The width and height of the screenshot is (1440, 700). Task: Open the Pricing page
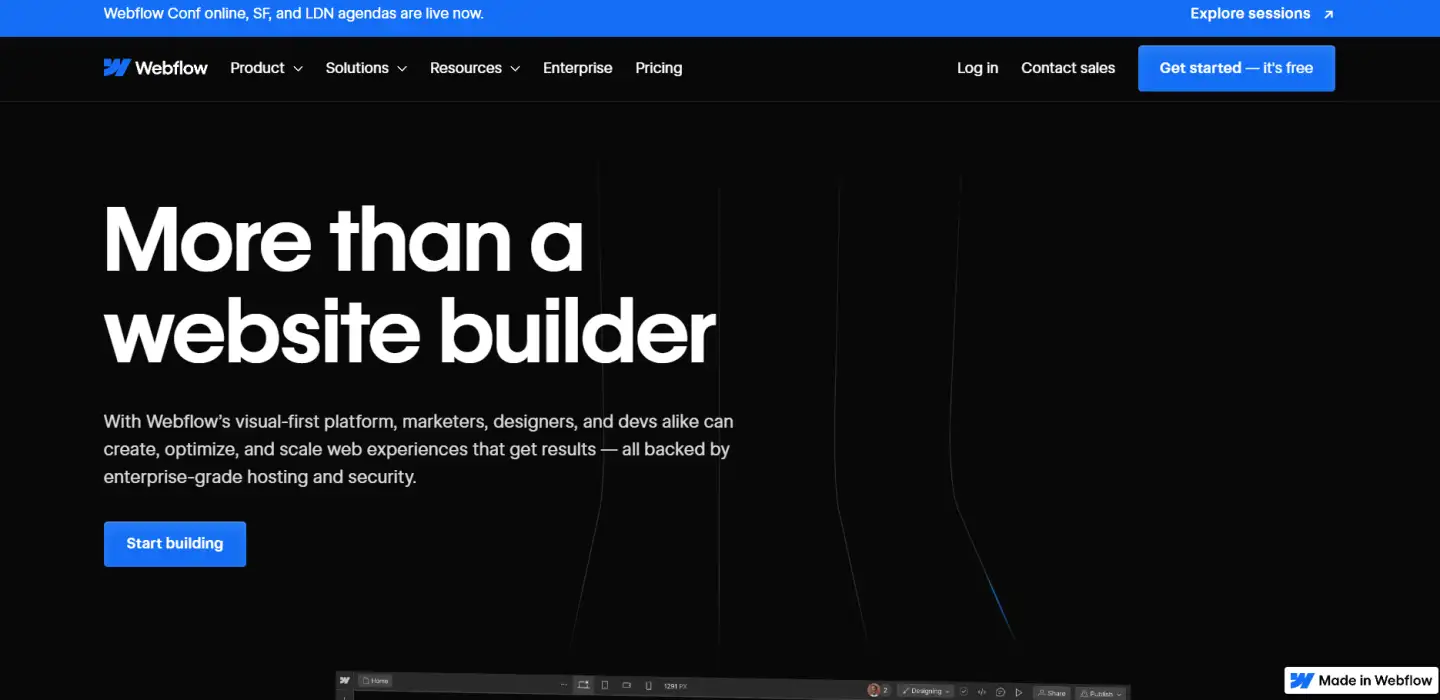pyautogui.click(x=659, y=68)
